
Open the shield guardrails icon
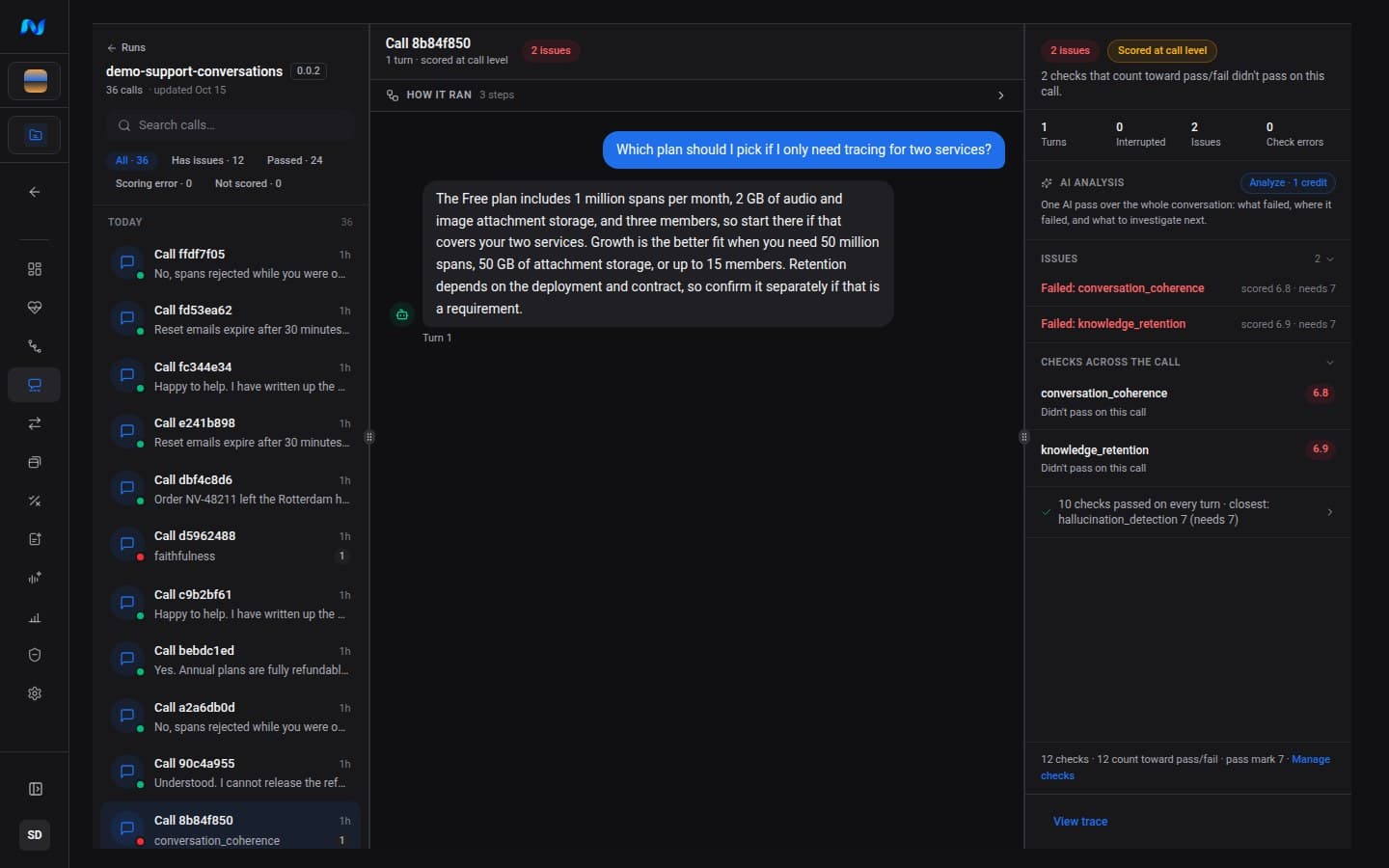point(35,655)
